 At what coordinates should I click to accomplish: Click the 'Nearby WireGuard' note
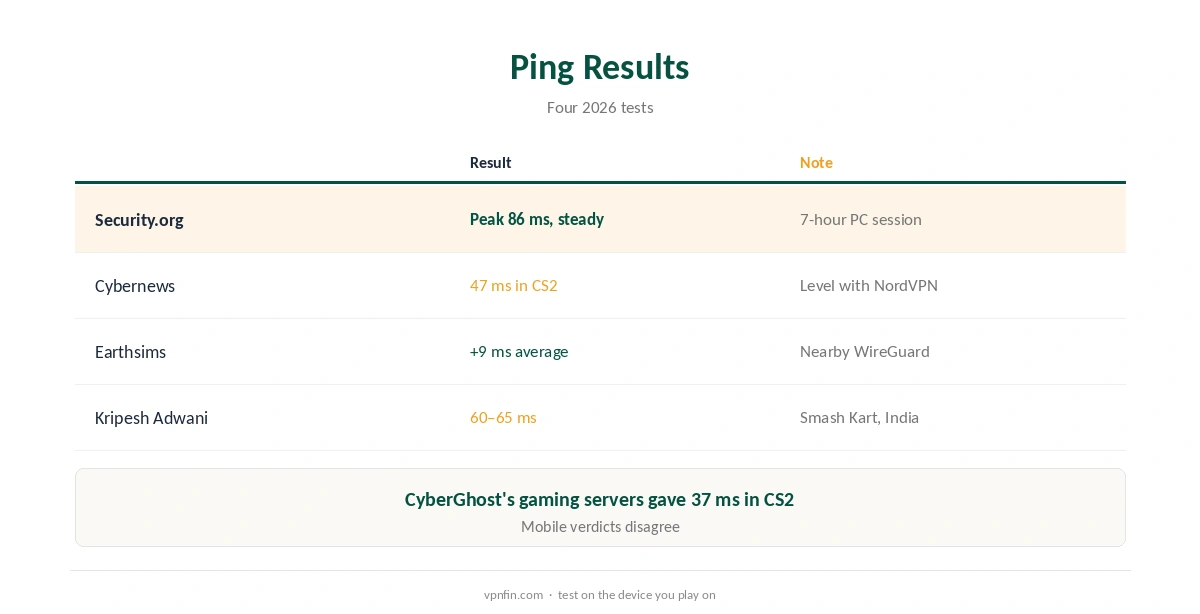click(865, 351)
